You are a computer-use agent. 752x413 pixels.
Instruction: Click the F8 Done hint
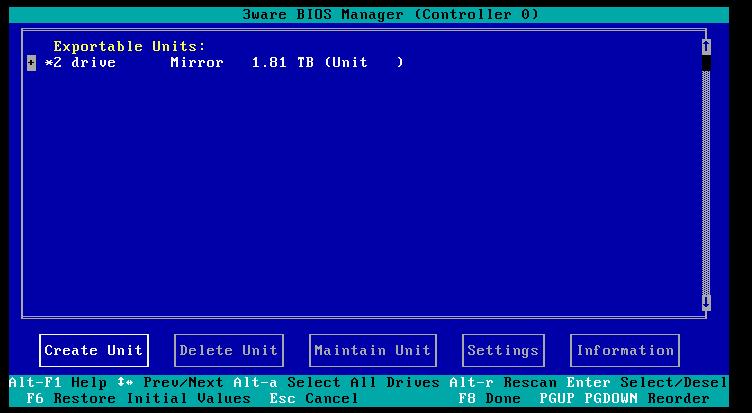pos(489,398)
